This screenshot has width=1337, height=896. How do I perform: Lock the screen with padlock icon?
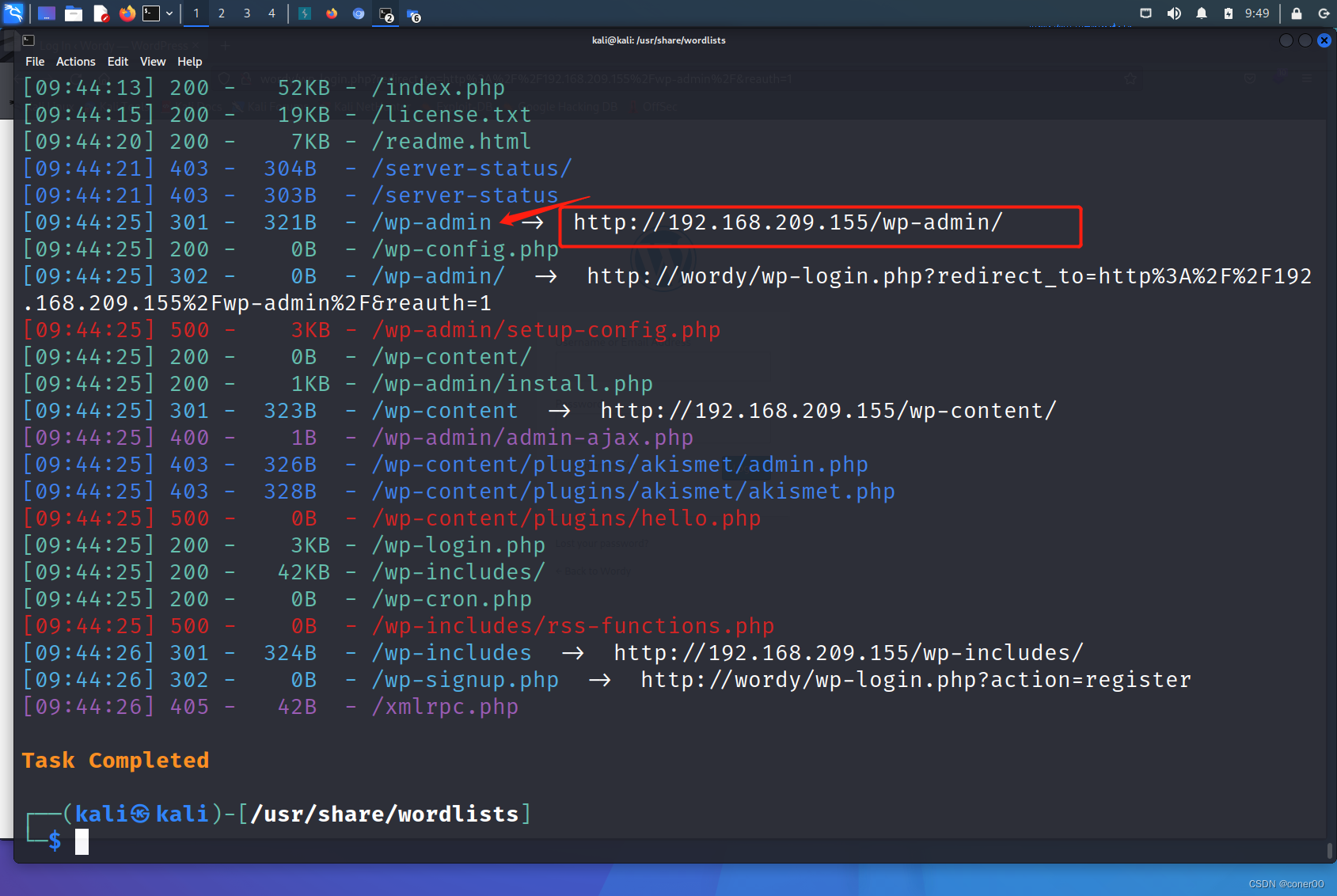tap(1297, 13)
